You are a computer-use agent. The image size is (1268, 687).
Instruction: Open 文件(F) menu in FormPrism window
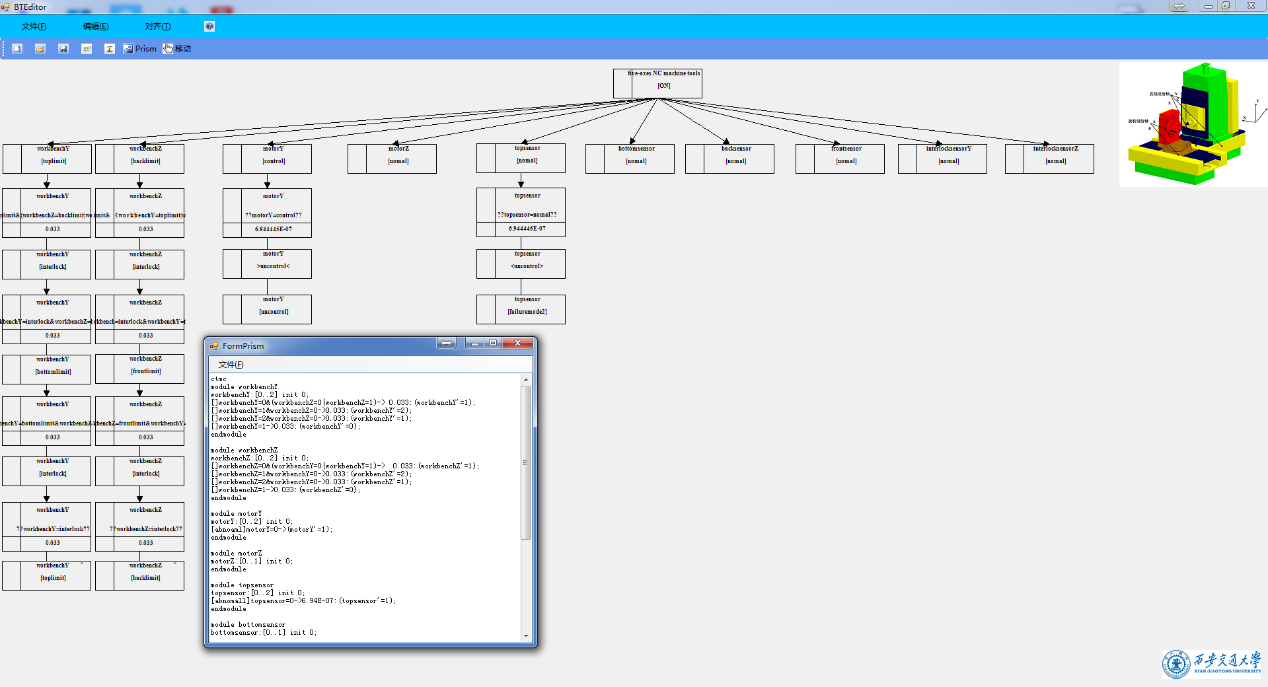[230, 364]
